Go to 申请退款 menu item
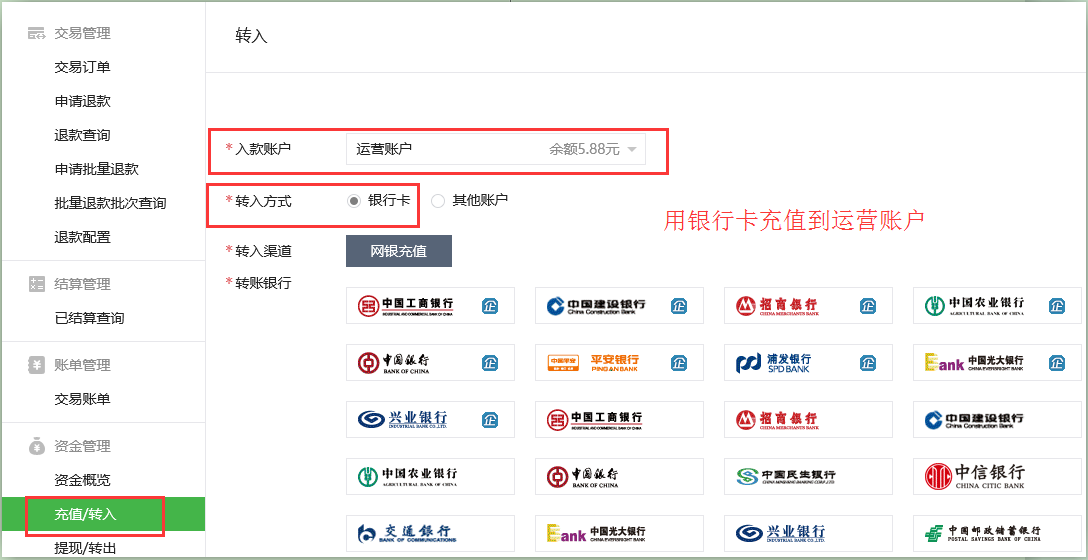The height and width of the screenshot is (560, 1088). point(83,101)
